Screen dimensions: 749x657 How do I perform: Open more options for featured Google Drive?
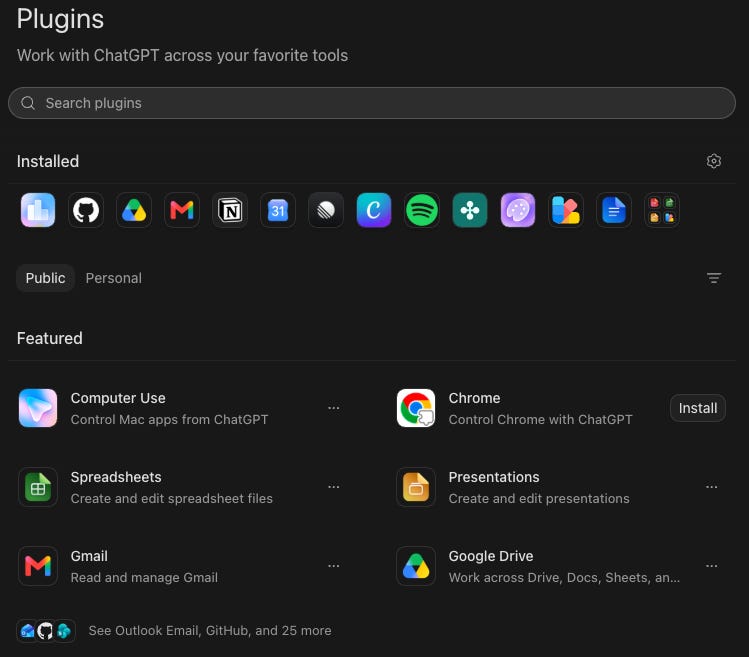click(712, 566)
